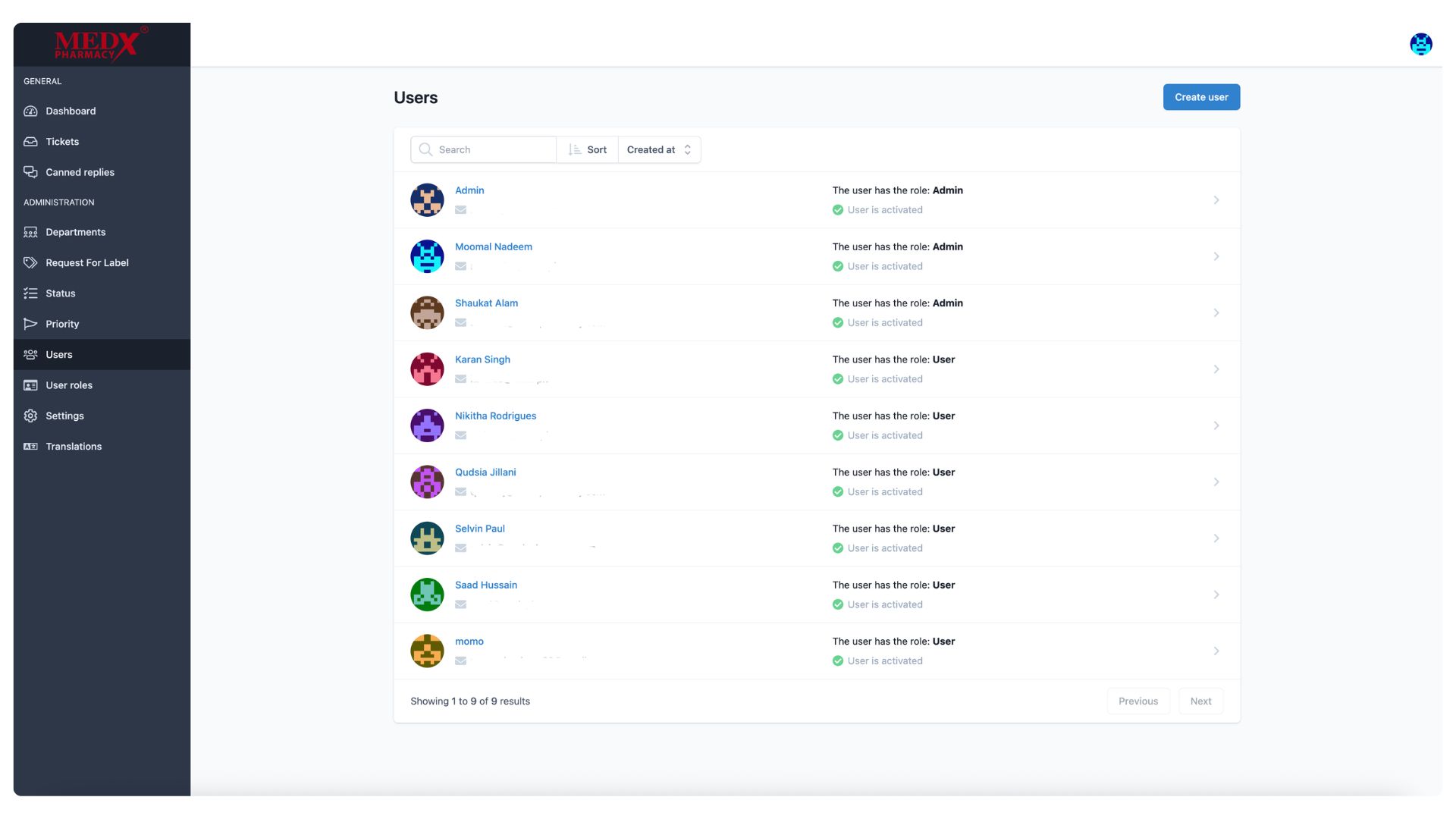This screenshot has width=1456, height=819.
Task: Click 'Showing 1 to 9 of 9 results' text
Action: coord(470,701)
